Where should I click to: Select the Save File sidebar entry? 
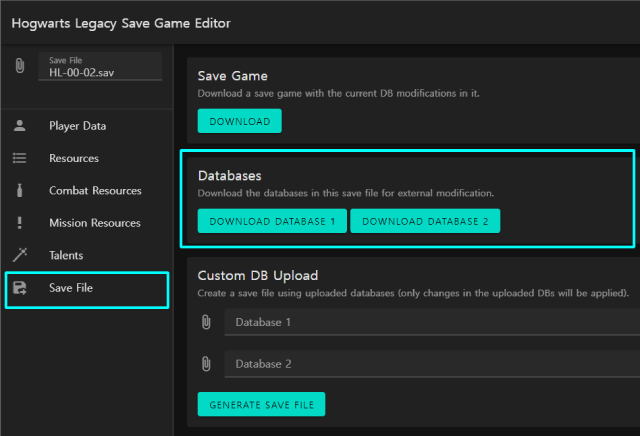tap(87, 290)
